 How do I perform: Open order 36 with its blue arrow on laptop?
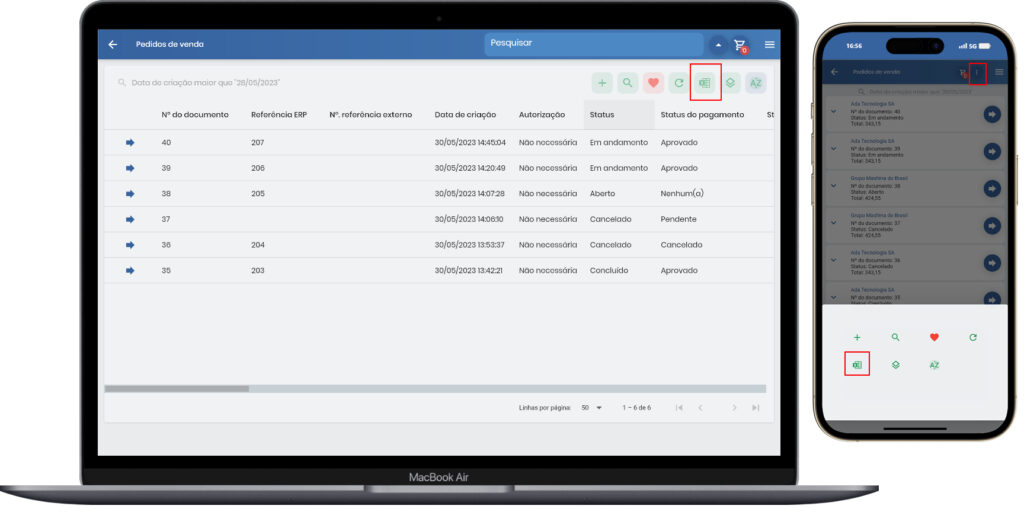click(130, 245)
